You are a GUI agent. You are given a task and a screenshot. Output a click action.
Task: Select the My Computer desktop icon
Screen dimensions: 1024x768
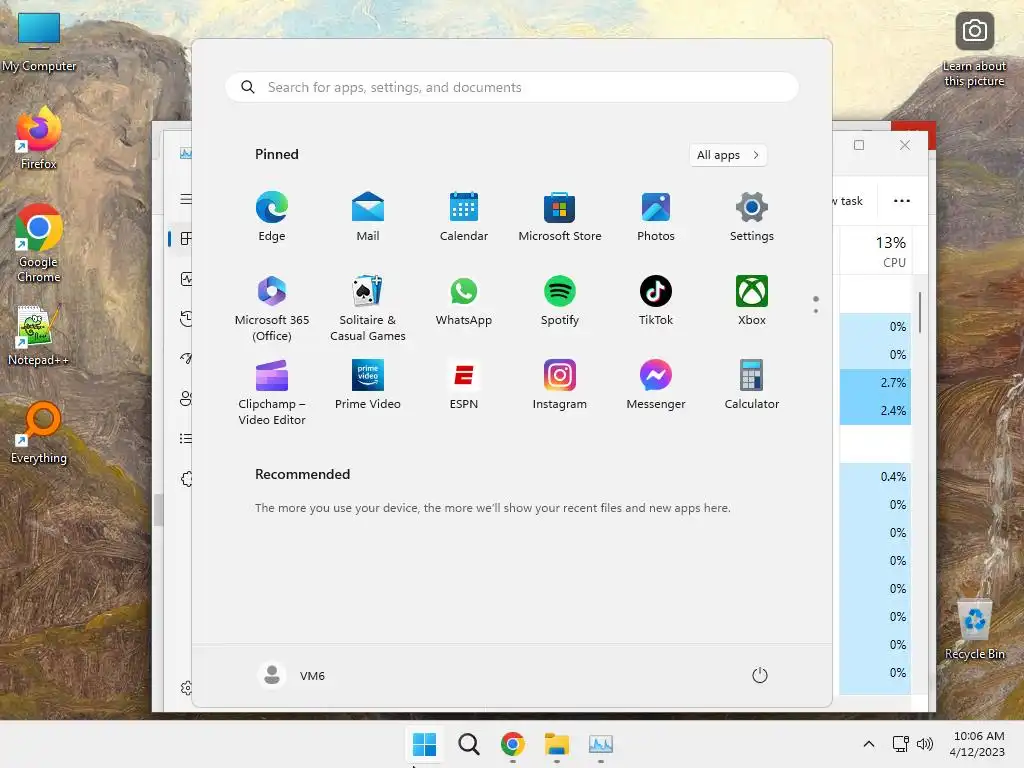coord(39,42)
